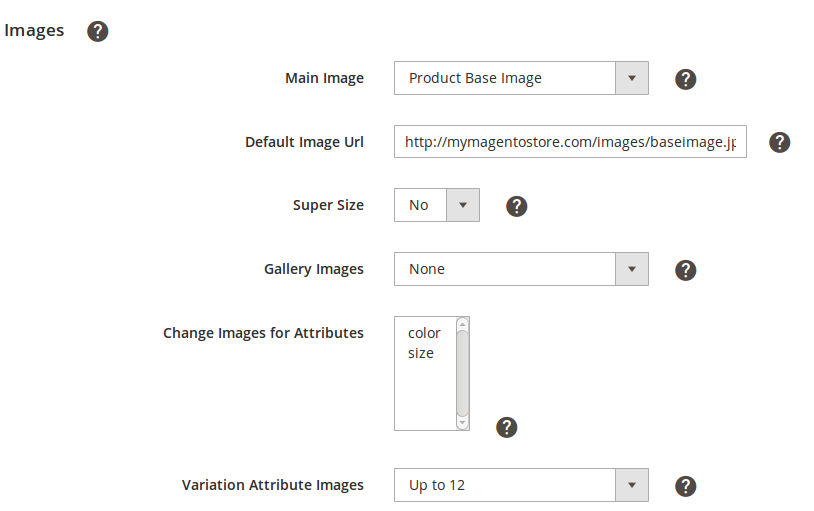Select color in attributes list
Image resolution: width=814 pixels, height=511 pixels.
[424, 333]
